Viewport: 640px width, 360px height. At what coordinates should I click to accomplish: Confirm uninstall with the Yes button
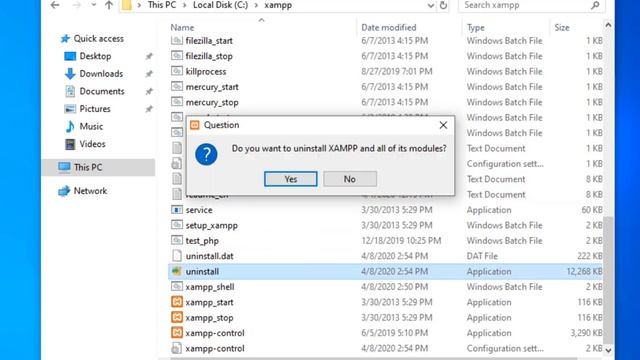[x=291, y=179]
